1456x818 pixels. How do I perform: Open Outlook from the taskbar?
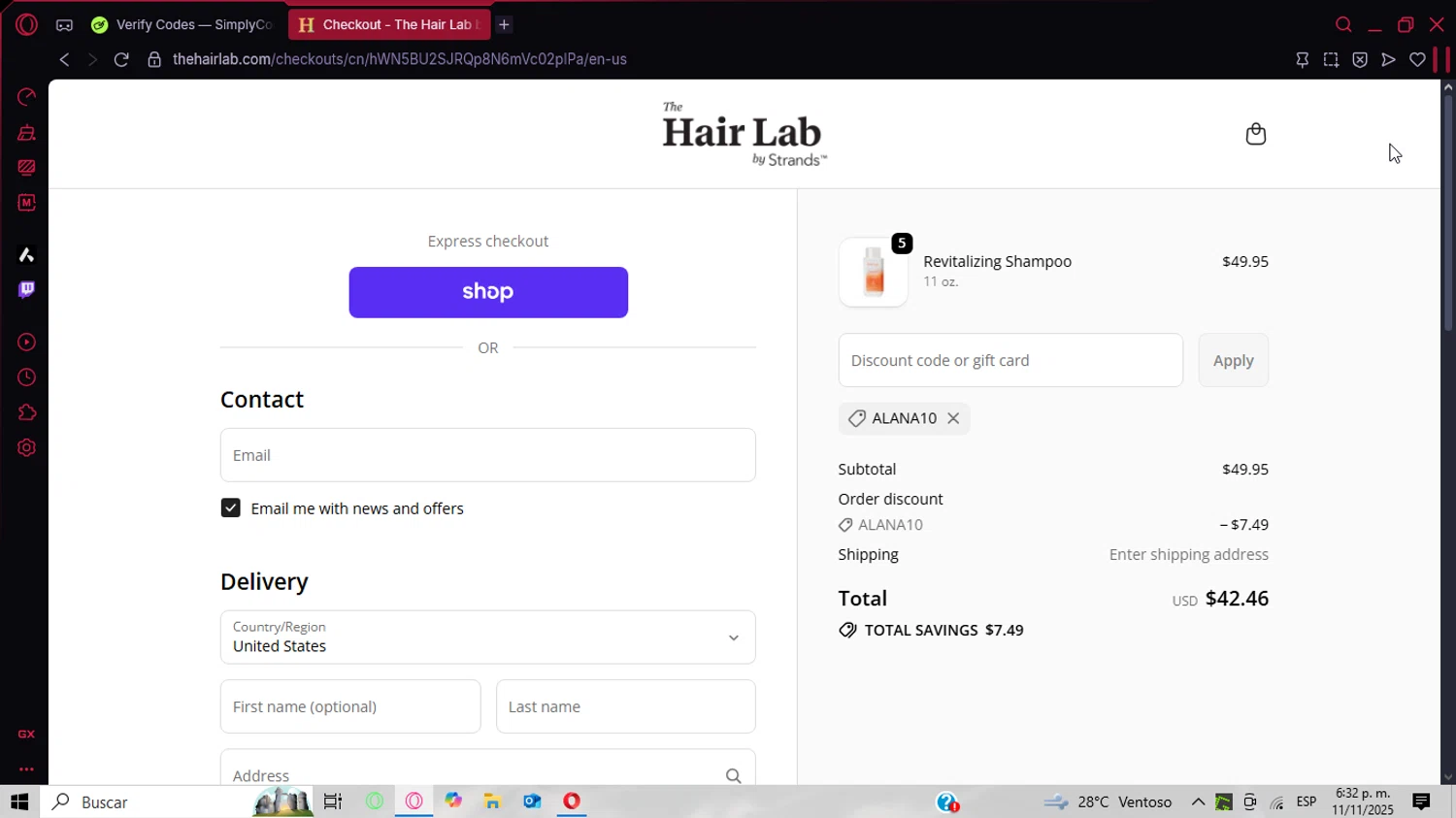[x=532, y=802]
